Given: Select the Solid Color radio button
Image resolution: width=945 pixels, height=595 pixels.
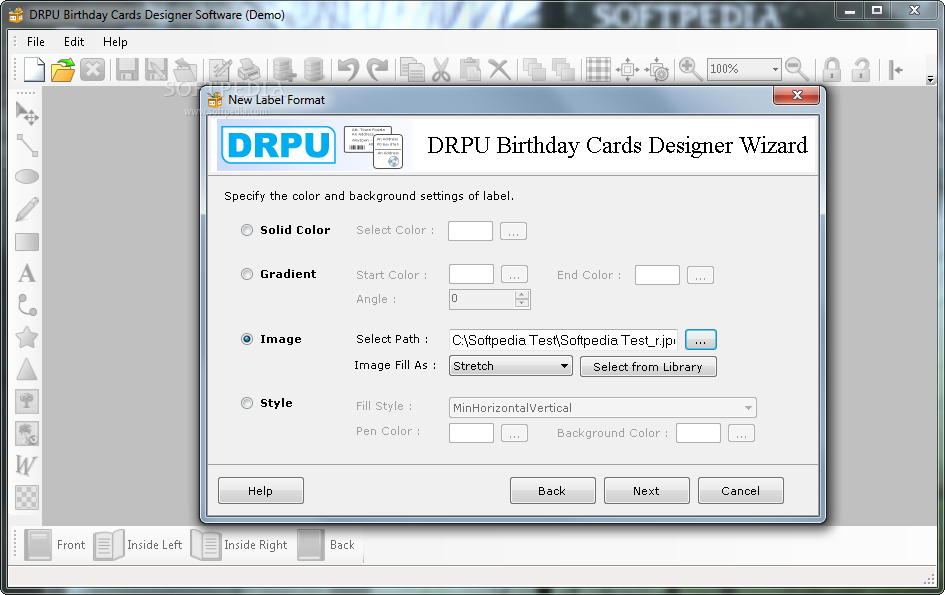Looking at the screenshot, I should (246, 230).
